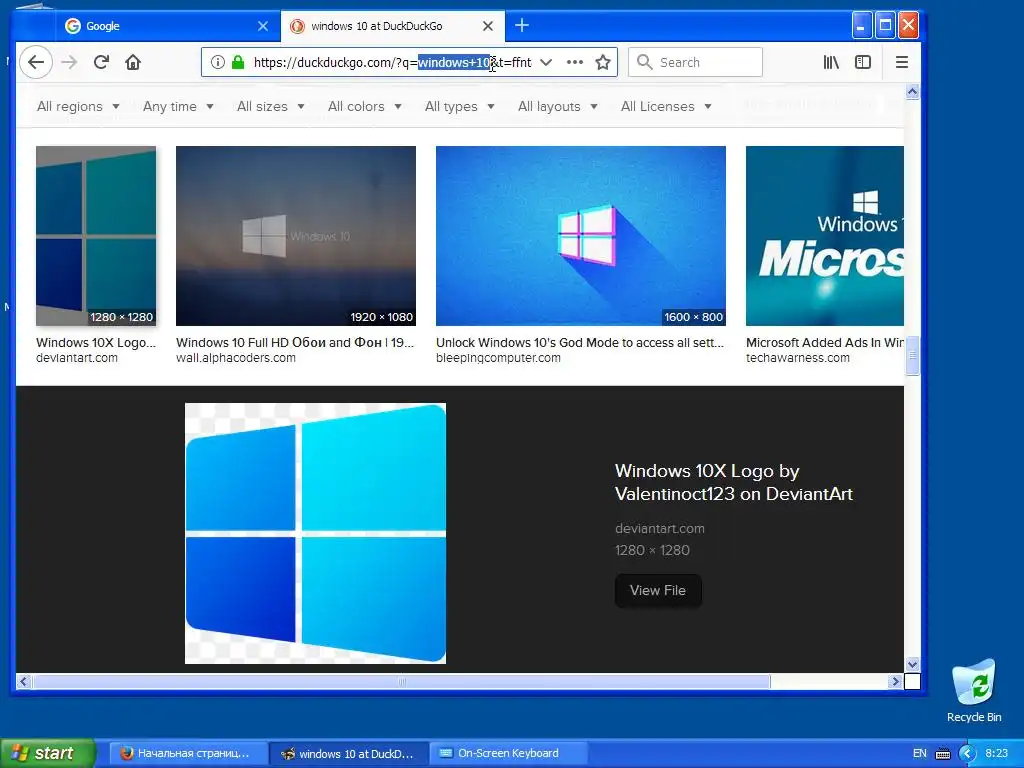Focus the Firefox Search input field
The image size is (1024, 768).
tap(695, 62)
